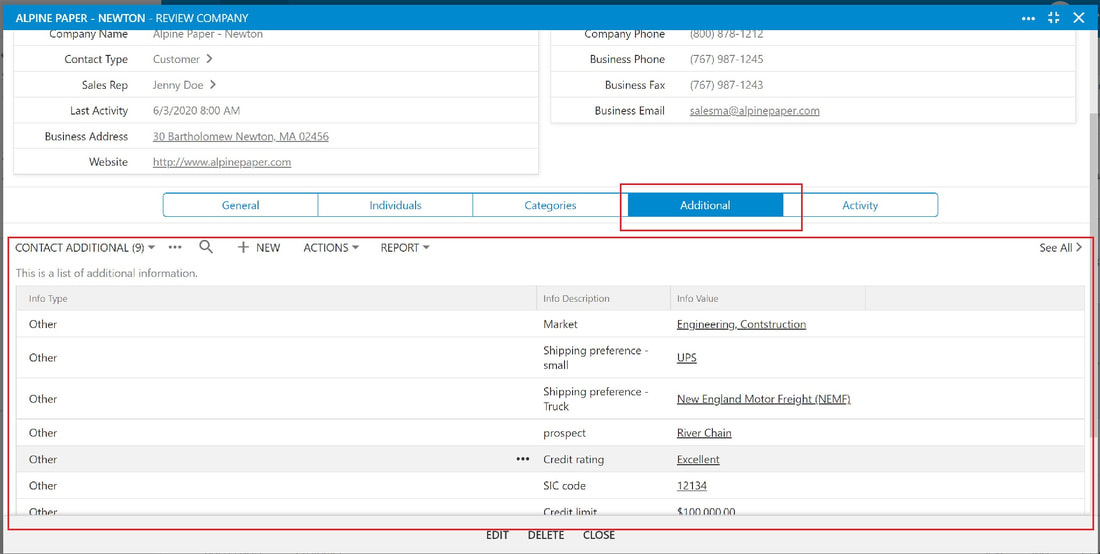Switch to the Individuals tab
This screenshot has height=554, width=1100.
[396, 205]
